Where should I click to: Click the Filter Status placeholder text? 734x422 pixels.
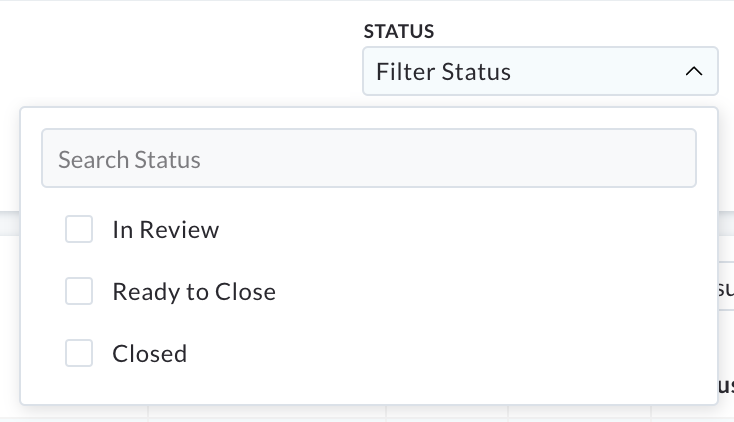click(443, 72)
